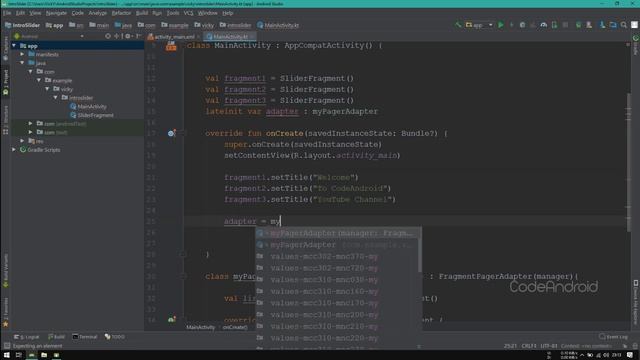Click the green Run app button
The height and width of the screenshot is (360, 640).
[501, 25]
